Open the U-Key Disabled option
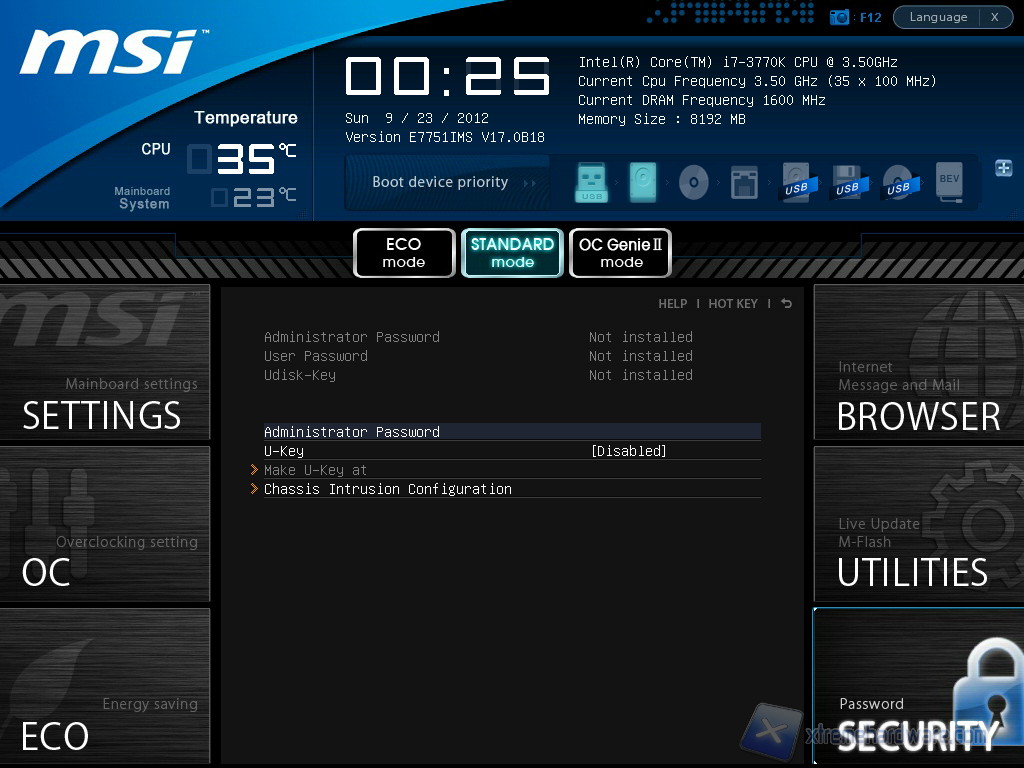The width and height of the screenshot is (1024, 768). coord(628,451)
